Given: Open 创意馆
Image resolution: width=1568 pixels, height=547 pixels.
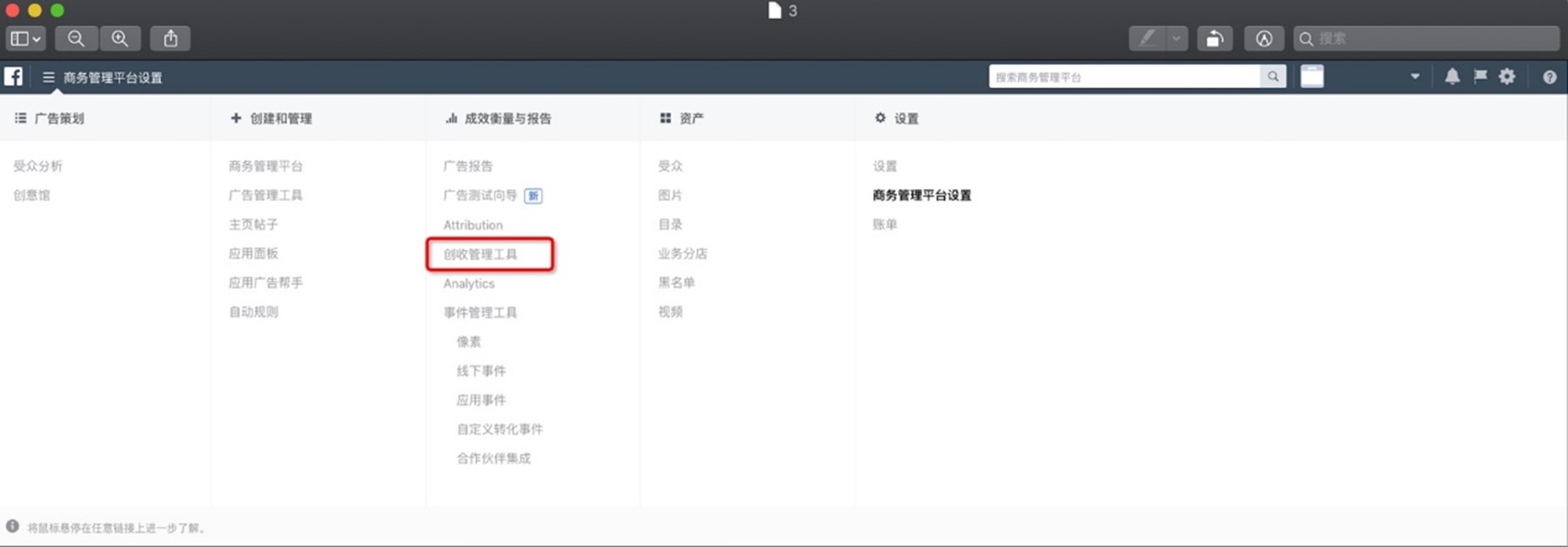Looking at the screenshot, I should (x=31, y=195).
